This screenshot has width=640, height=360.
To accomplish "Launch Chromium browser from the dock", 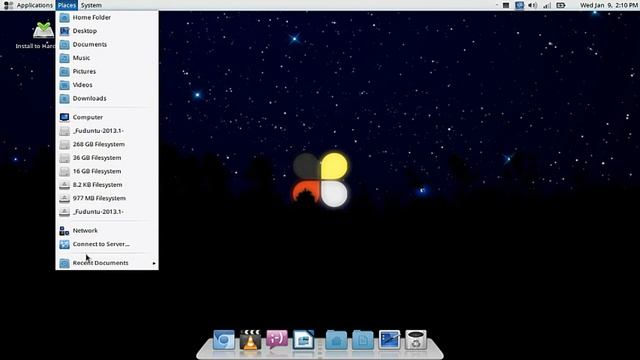I will point(224,340).
